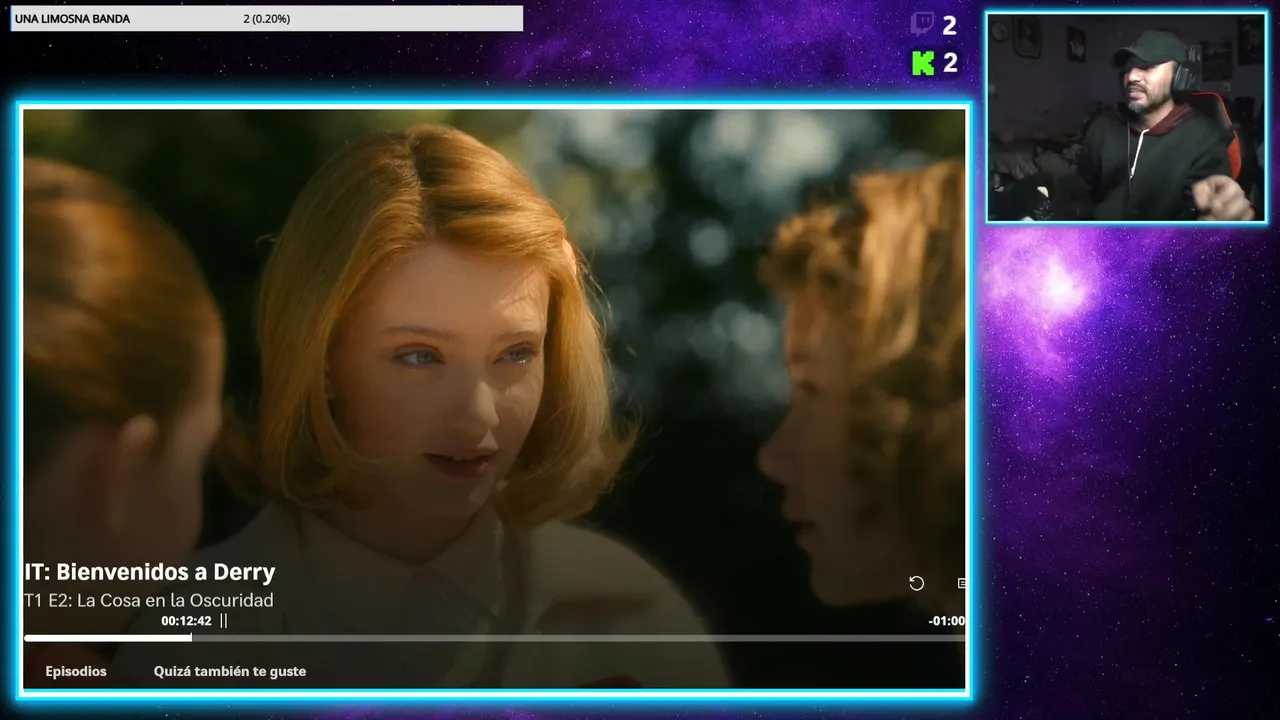Click the streamer webcam overlay

point(1127,117)
